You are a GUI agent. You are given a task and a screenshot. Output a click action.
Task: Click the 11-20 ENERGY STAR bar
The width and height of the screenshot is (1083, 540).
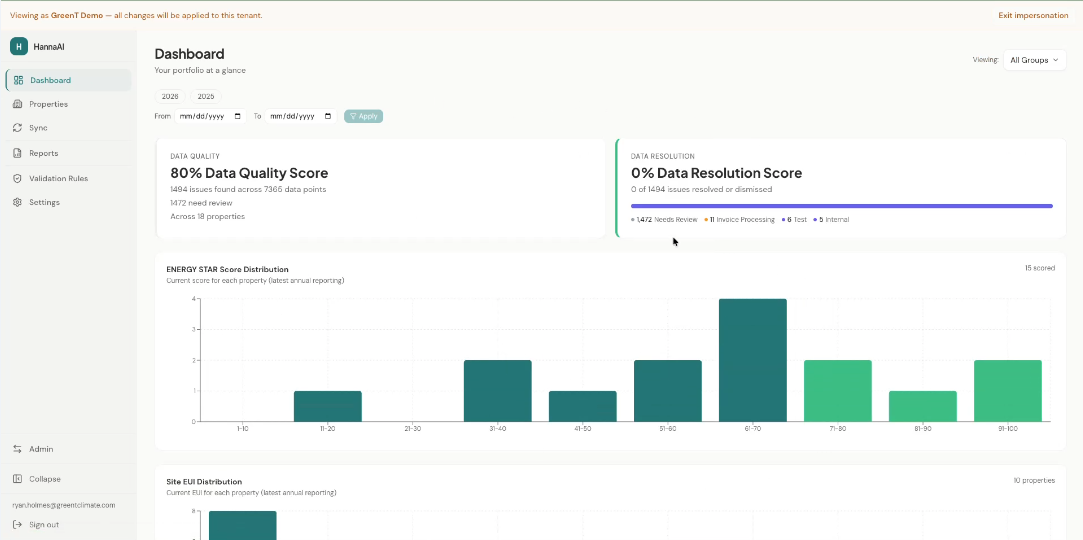point(327,406)
